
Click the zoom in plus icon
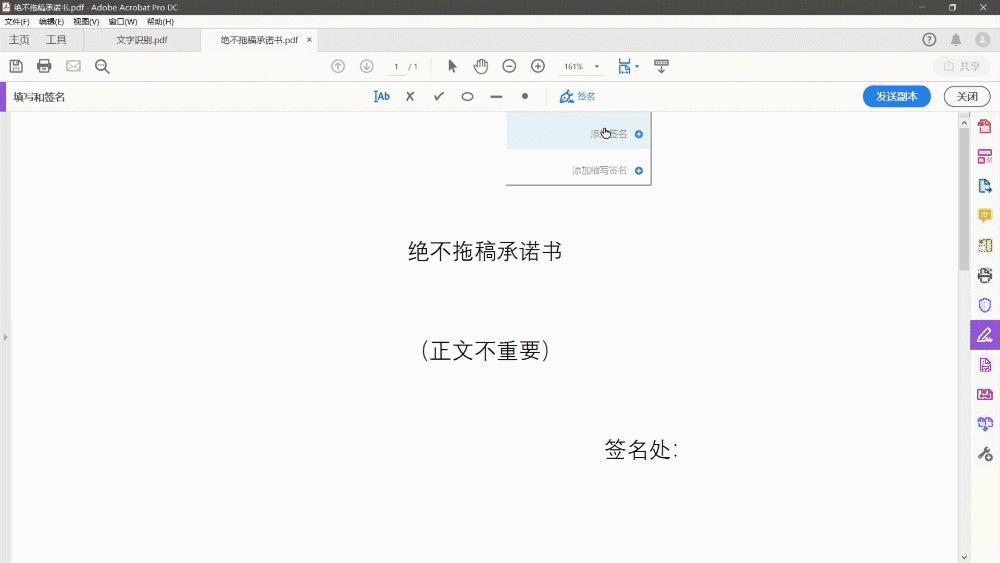pos(538,66)
